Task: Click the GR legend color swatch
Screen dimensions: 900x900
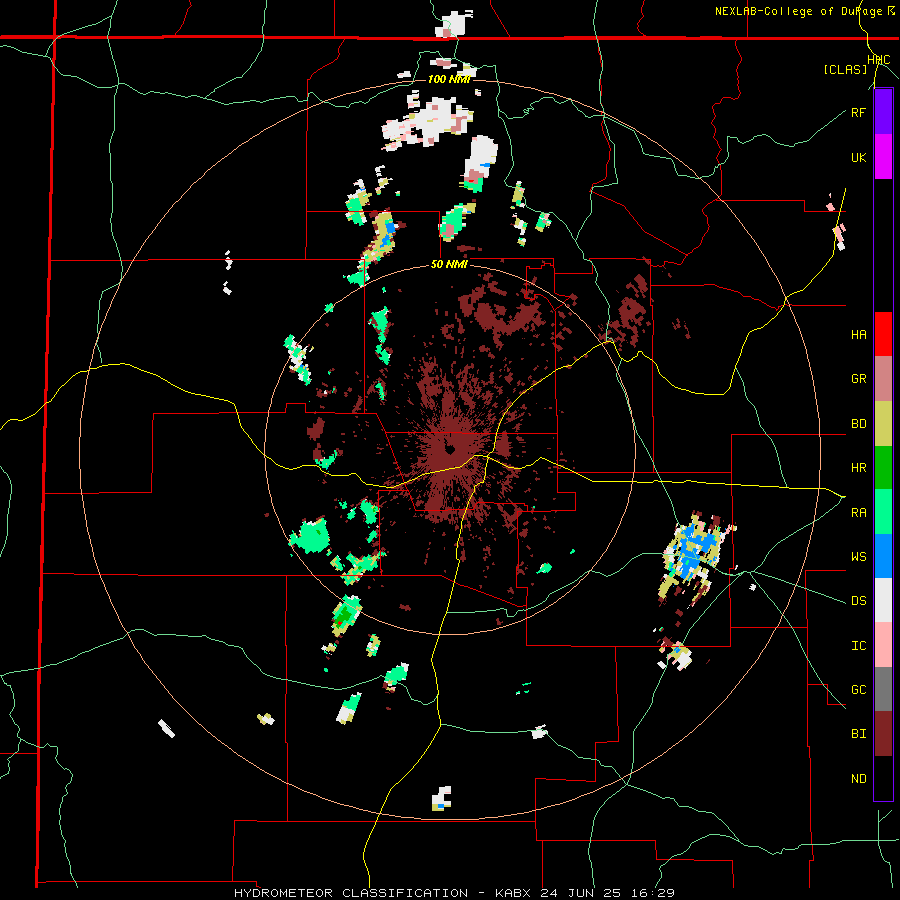Action: tap(883, 379)
